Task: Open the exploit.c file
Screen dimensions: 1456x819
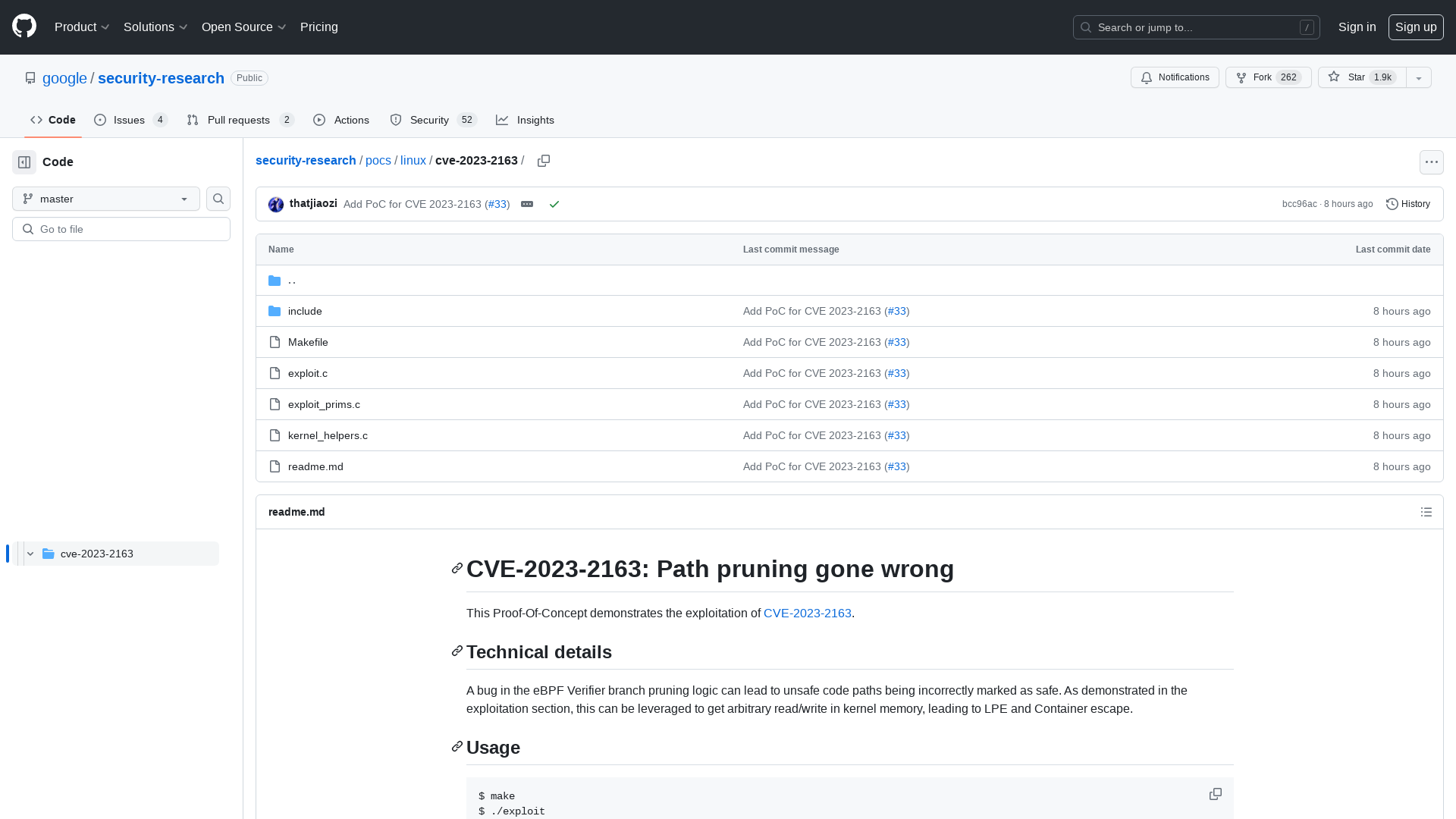Action: click(308, 374)
